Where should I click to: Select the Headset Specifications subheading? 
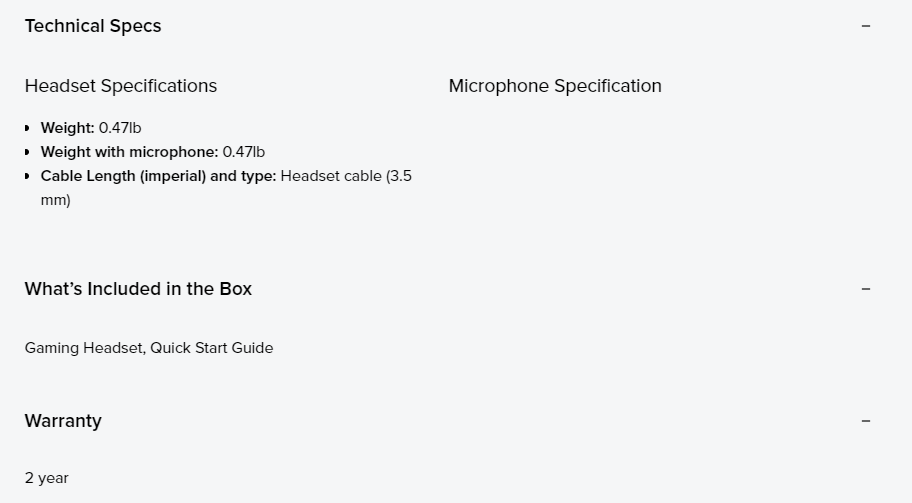tap(121, 86)
